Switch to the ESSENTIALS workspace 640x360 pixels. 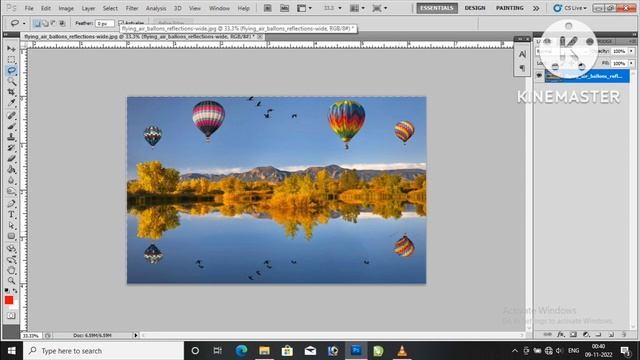coord(437,8)
